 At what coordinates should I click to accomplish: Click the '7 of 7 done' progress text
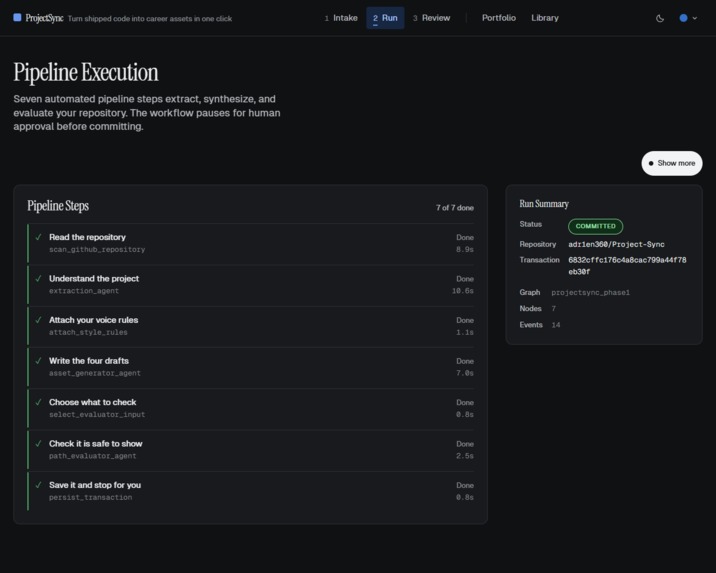[x=454, y=208]
